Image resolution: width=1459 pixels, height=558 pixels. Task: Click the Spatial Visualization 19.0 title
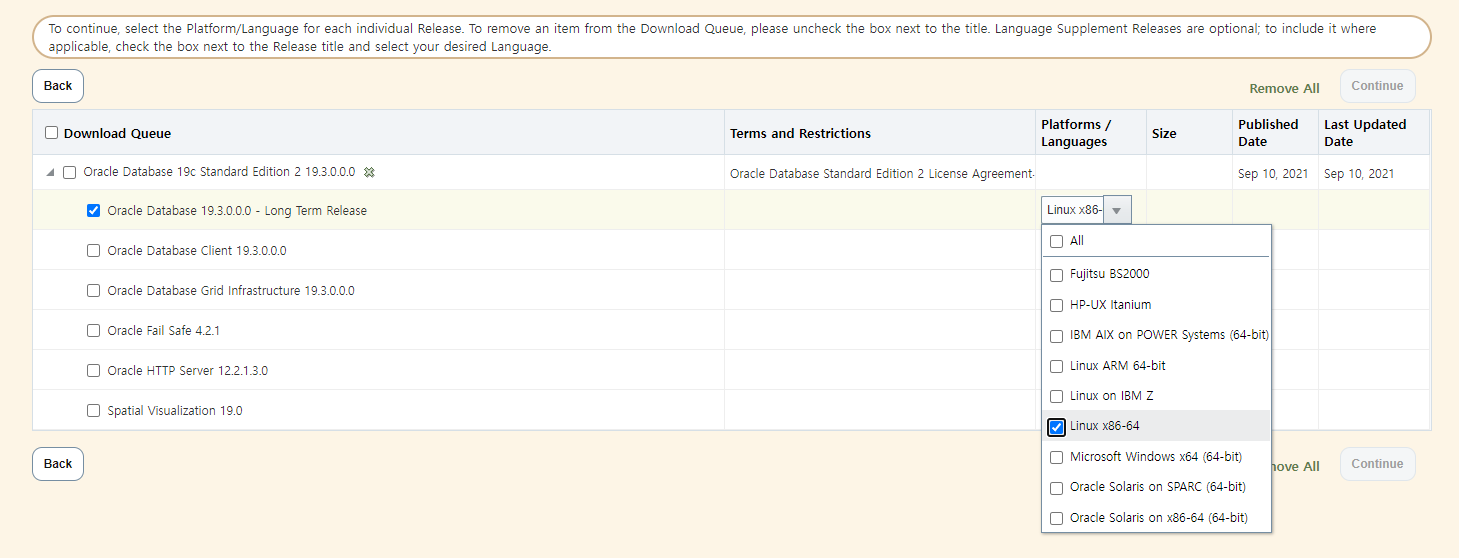tap(175, 411)
